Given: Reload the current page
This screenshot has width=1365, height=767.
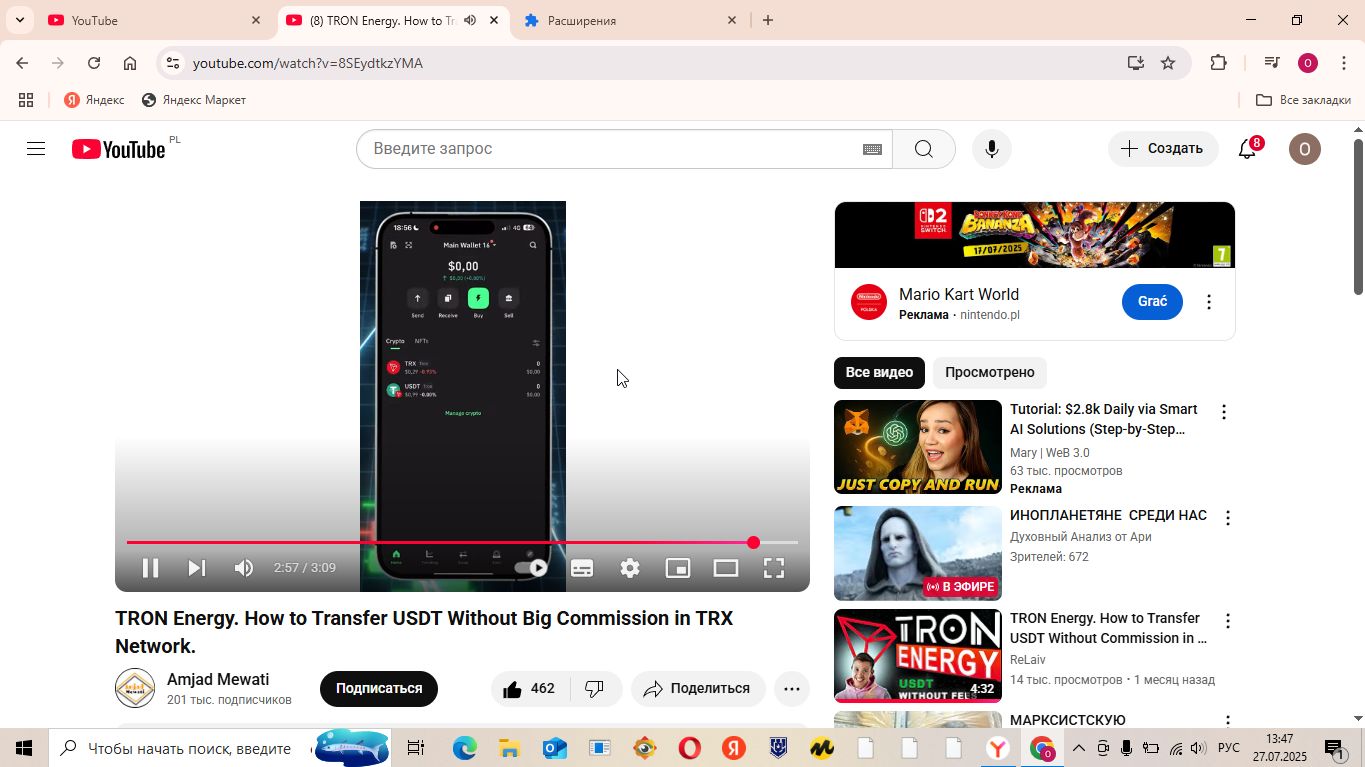Looking at the screenshot, I should click(x=94, y=63).
